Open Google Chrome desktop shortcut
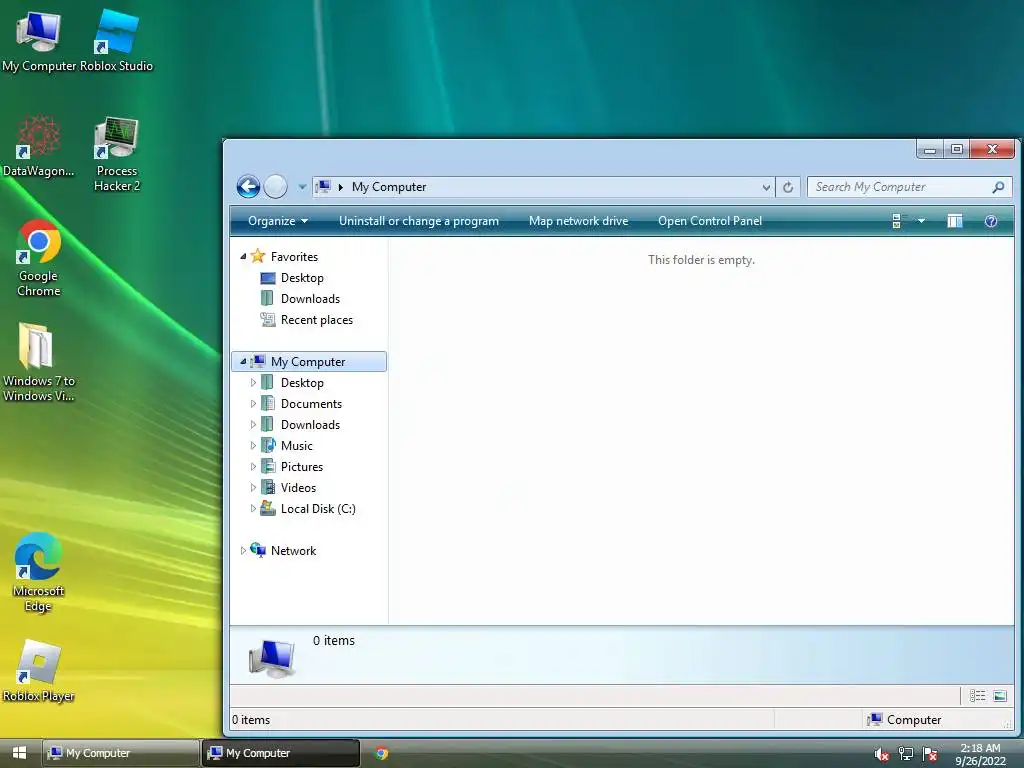Image resolution: width=1024 pixels, height=768 pixels. point(39,259)
